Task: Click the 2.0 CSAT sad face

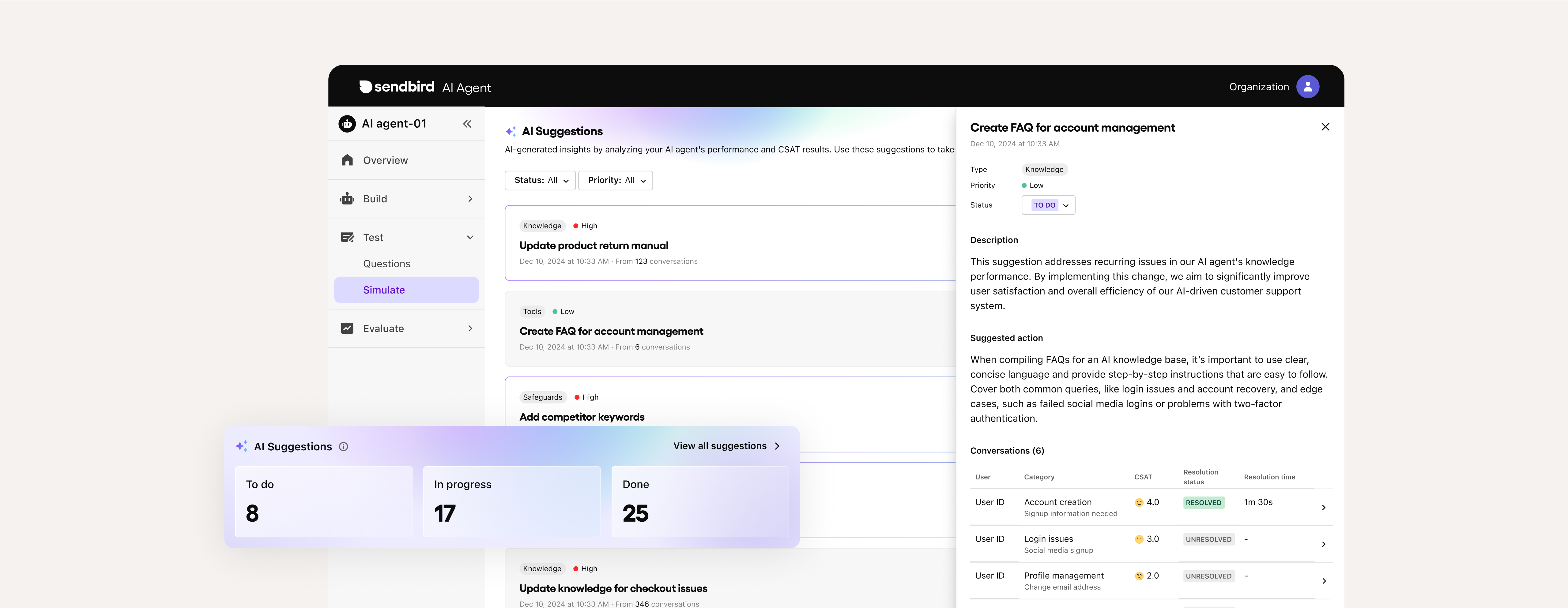Action: tap(1139, 576)
